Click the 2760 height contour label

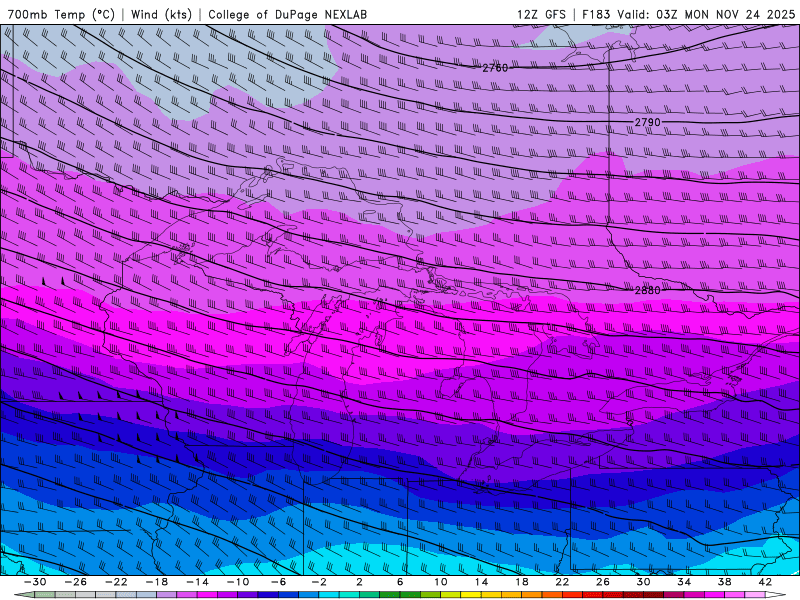(x=495, y=67)
